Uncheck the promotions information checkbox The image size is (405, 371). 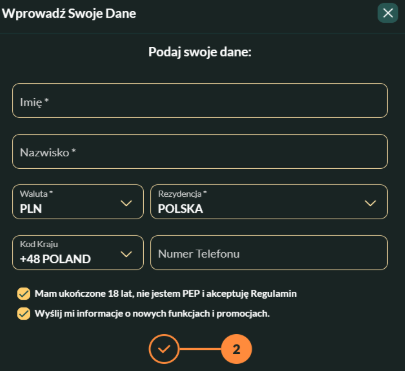tap(23, 314)
